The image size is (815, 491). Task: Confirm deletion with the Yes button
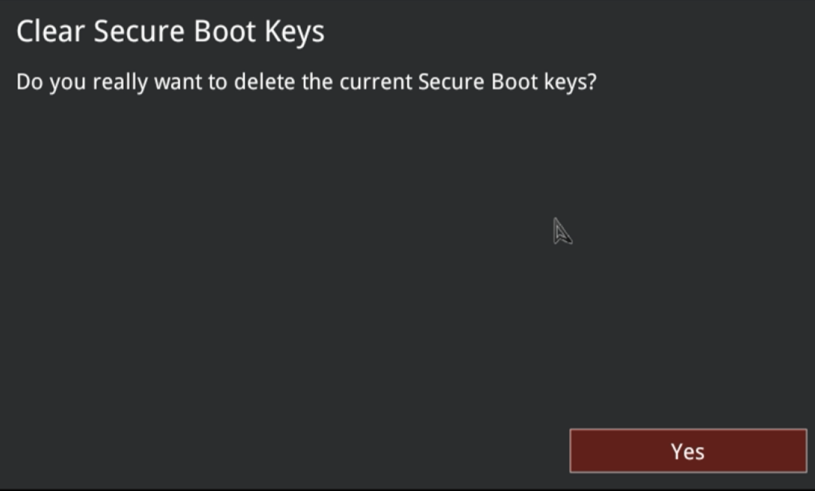tap(687, 451)
